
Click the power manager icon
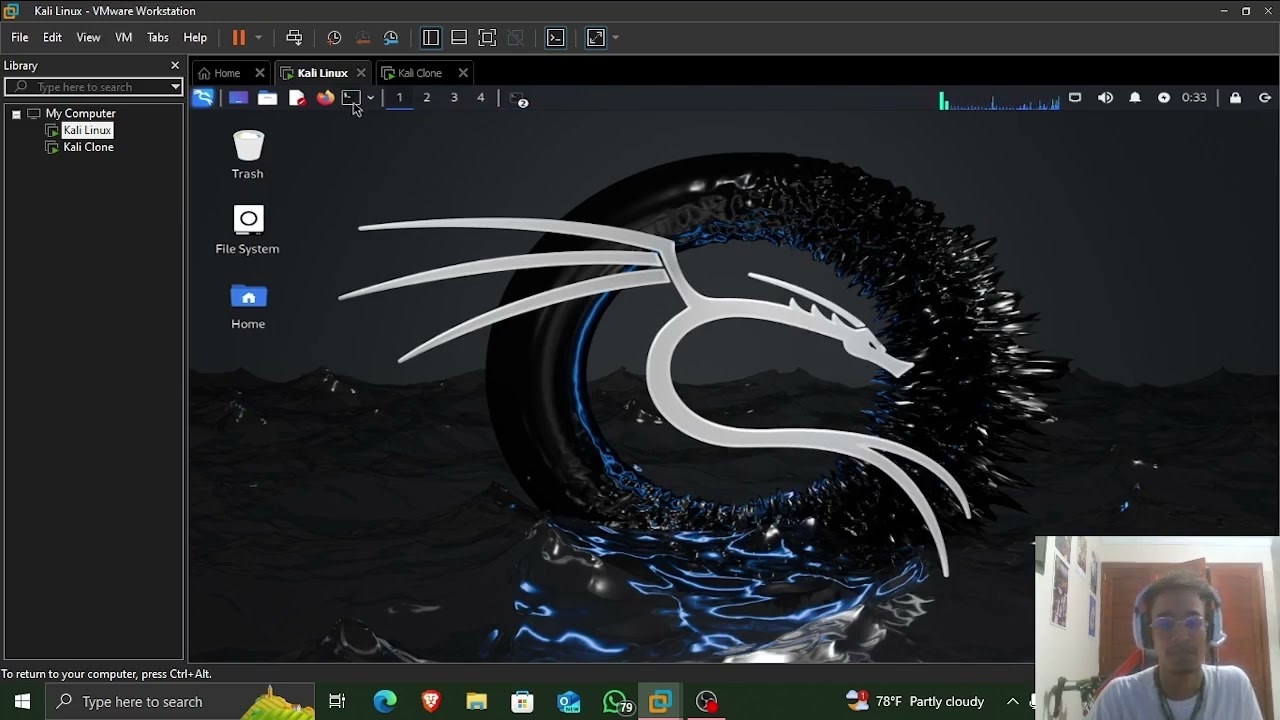pos(1164,98)
